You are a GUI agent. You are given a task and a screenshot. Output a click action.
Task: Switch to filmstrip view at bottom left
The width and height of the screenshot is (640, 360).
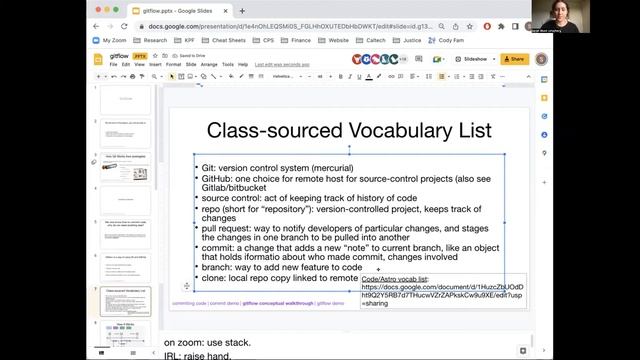pyautogui.click(x=102, y=353)
